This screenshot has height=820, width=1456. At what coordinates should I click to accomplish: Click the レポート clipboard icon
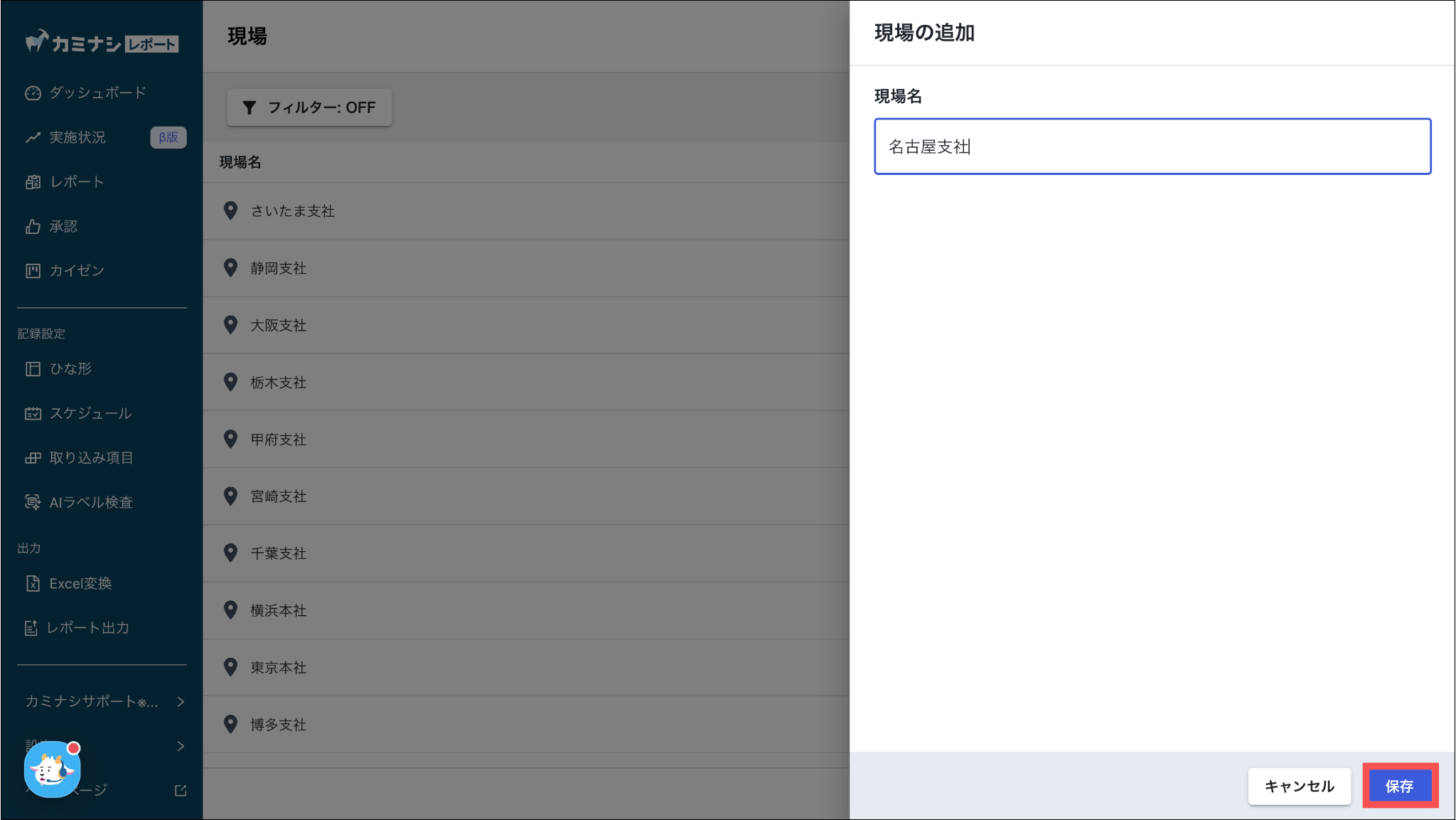33,182
